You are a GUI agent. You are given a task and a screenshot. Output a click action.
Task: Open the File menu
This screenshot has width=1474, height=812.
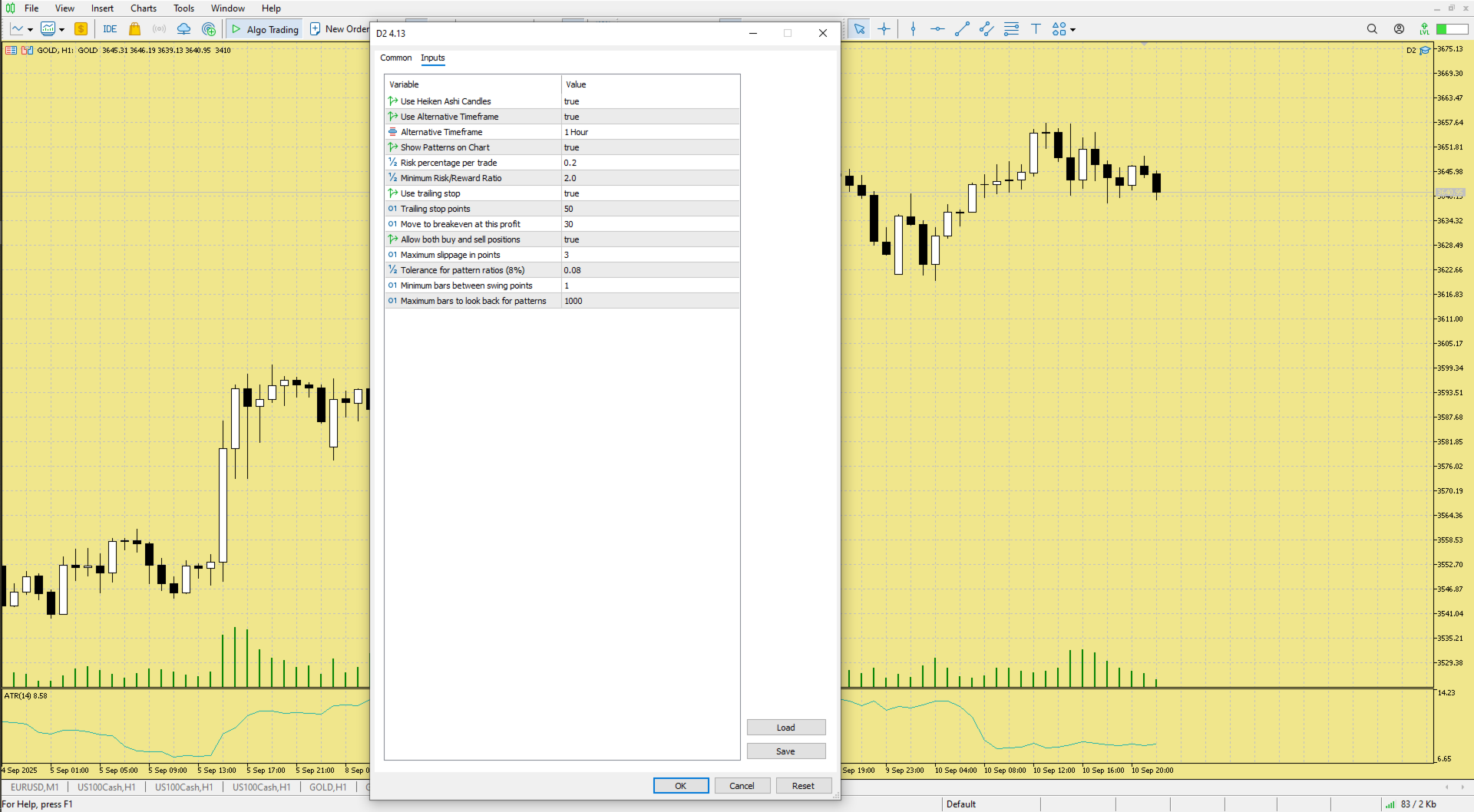[x=31, y=8]
